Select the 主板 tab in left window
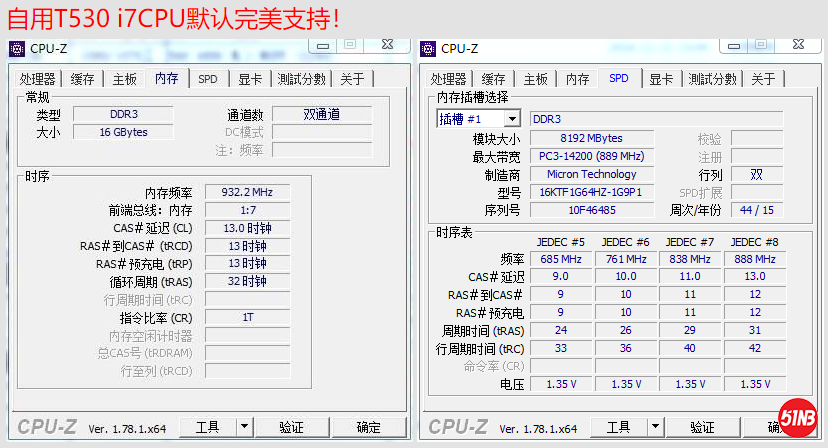The height and width of the screenshot is (448, 828). 125,79
